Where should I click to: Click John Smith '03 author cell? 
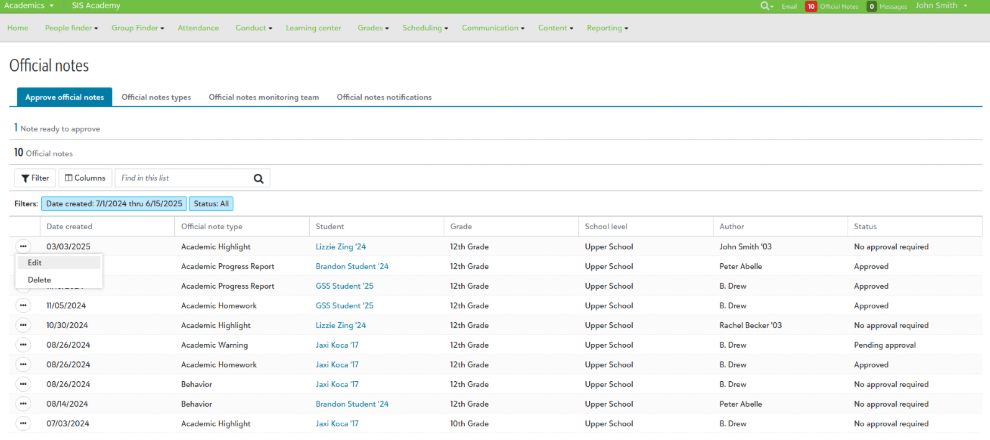[746, 246]
